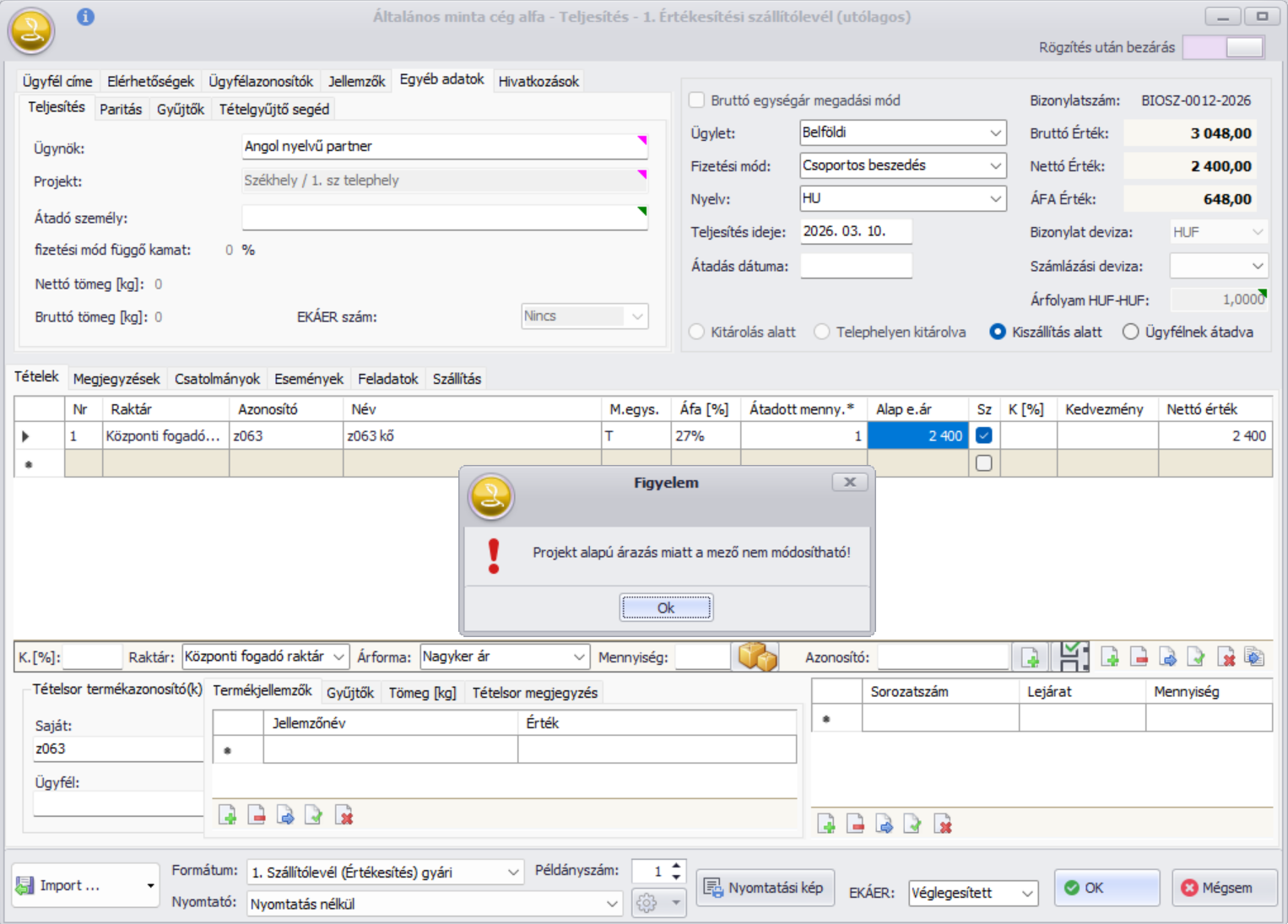Open the Hivatkozások tab
Screen dimensions: 1288x924
point(538,82)
